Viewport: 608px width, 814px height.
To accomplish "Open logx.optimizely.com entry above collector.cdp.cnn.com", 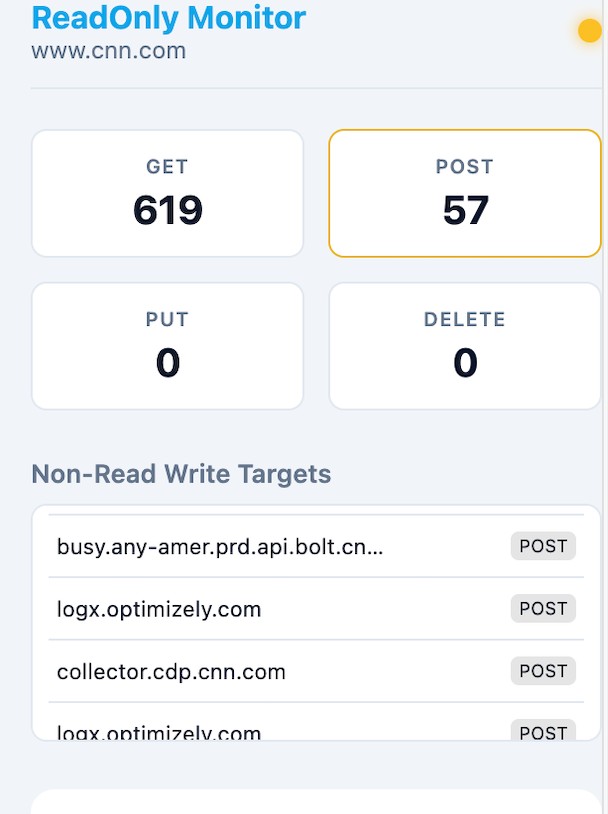I will coord(159,609).
